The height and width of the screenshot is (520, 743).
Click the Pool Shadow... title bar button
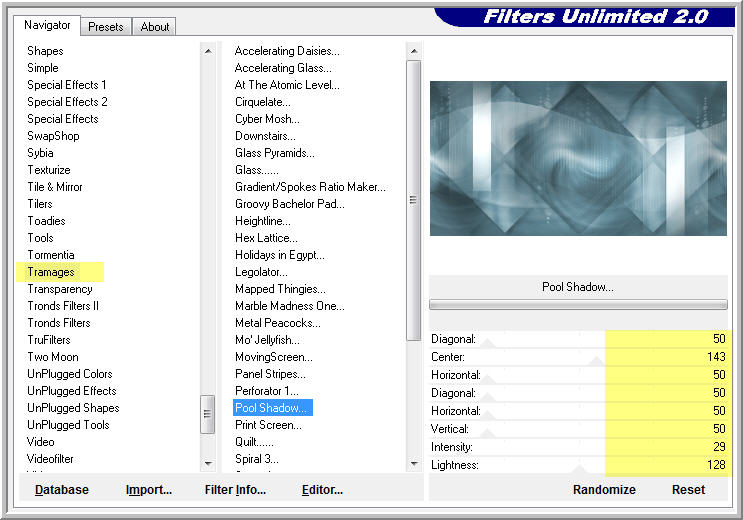tap(578, 287)
